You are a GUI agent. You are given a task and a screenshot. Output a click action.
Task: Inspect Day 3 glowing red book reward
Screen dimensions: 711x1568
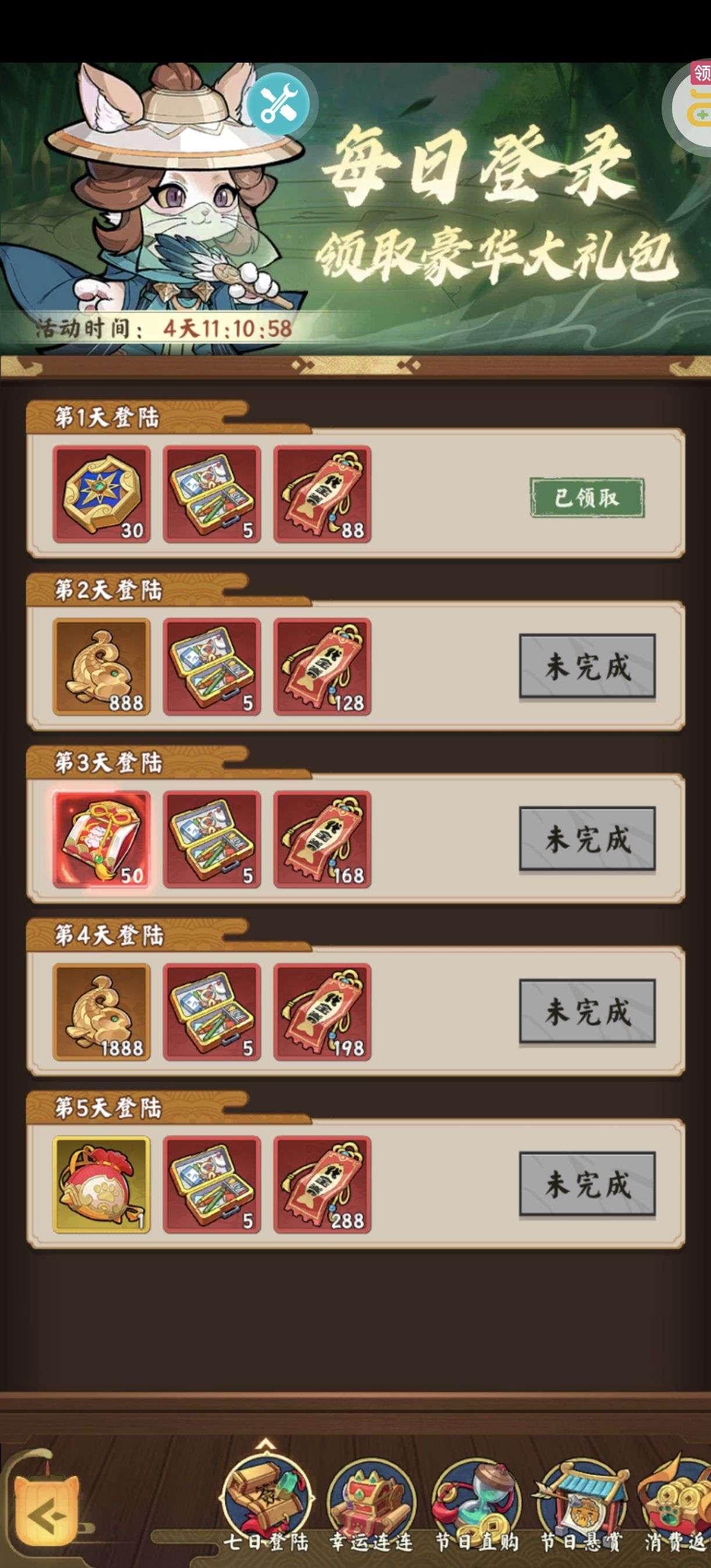[102, 839]
